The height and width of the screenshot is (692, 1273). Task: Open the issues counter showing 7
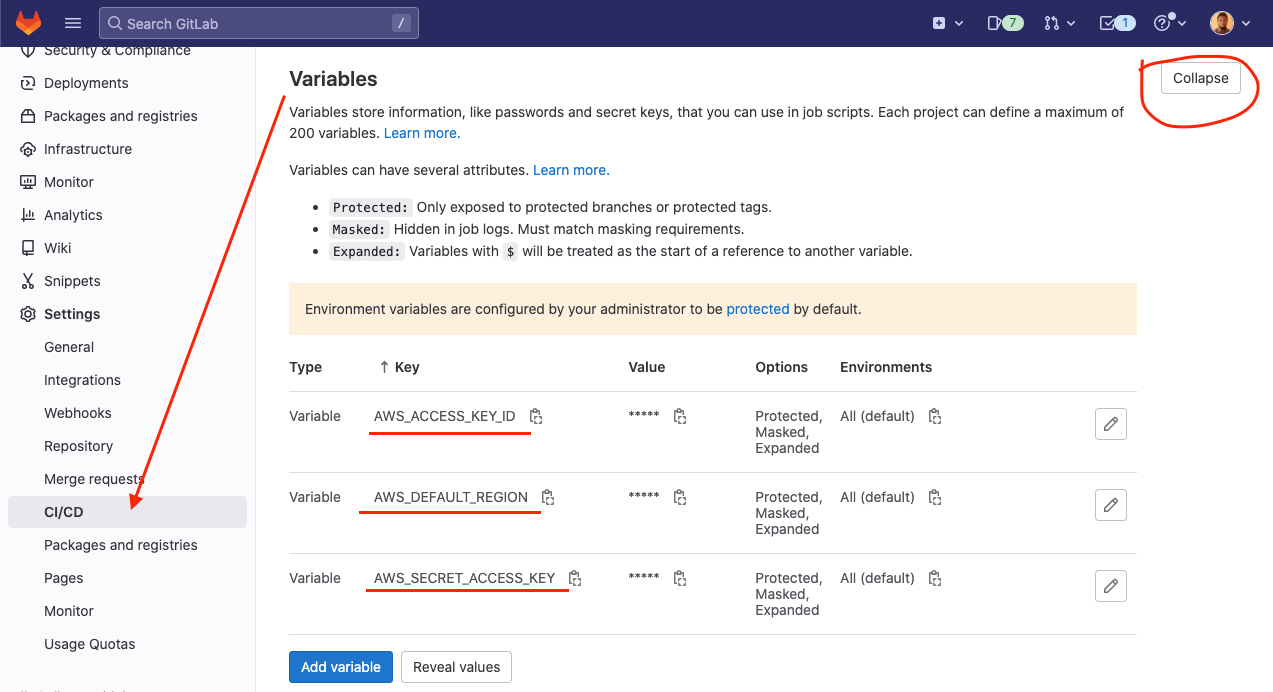click(1004, 23)
